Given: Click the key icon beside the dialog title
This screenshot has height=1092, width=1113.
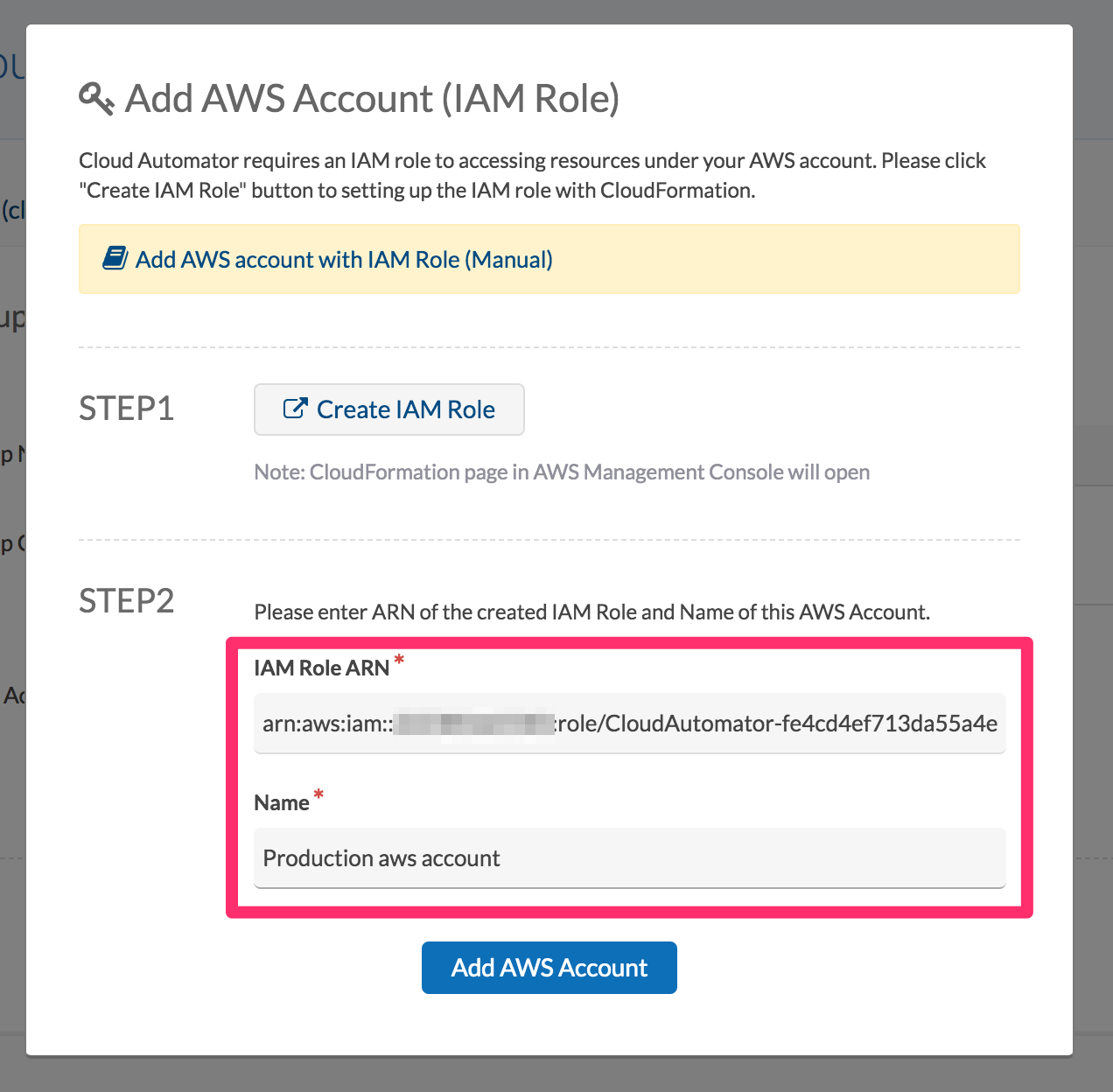Looking at the screenshot, I should (x=96, y=99).
